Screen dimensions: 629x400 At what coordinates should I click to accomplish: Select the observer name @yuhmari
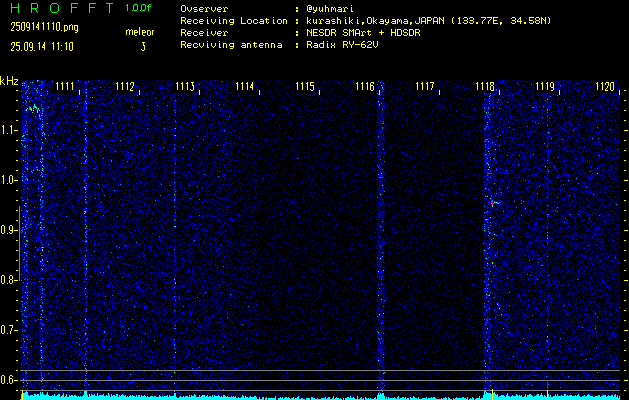(x=330, y=9)
